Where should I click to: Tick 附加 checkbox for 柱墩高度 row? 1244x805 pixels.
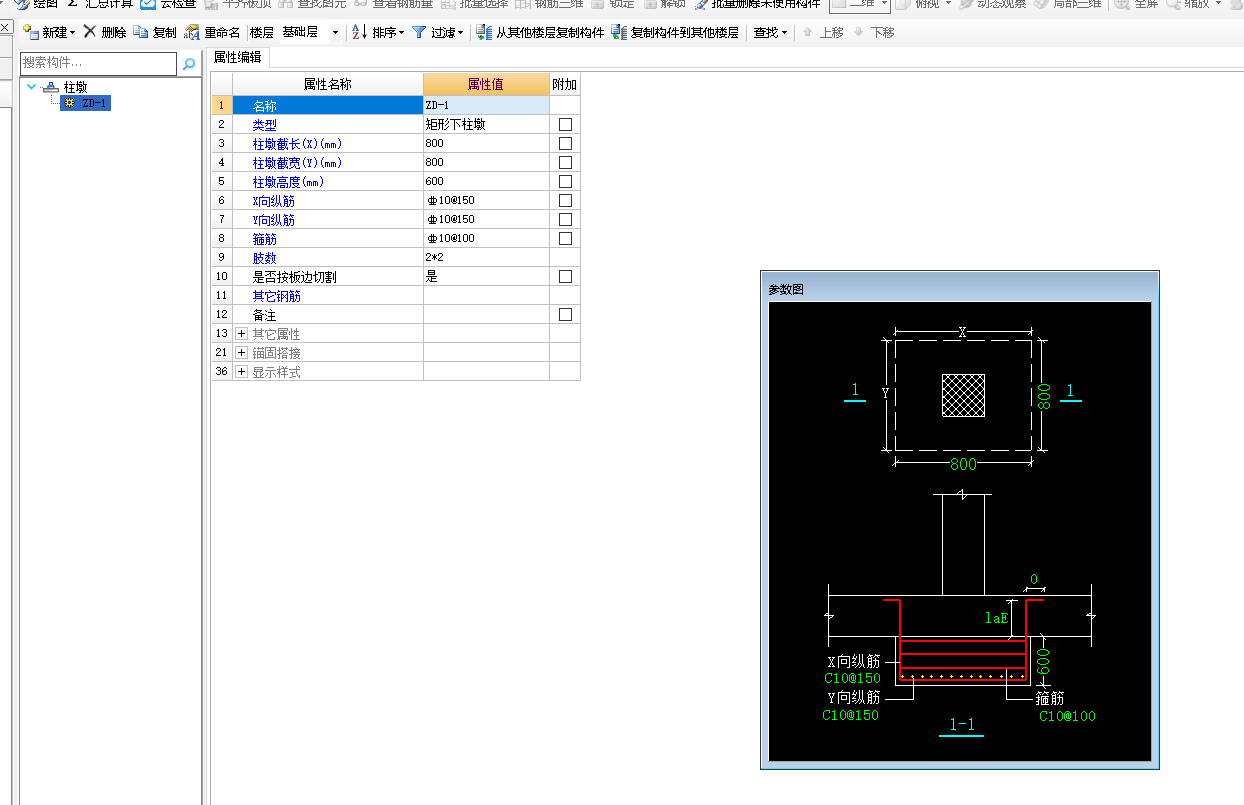565,182
